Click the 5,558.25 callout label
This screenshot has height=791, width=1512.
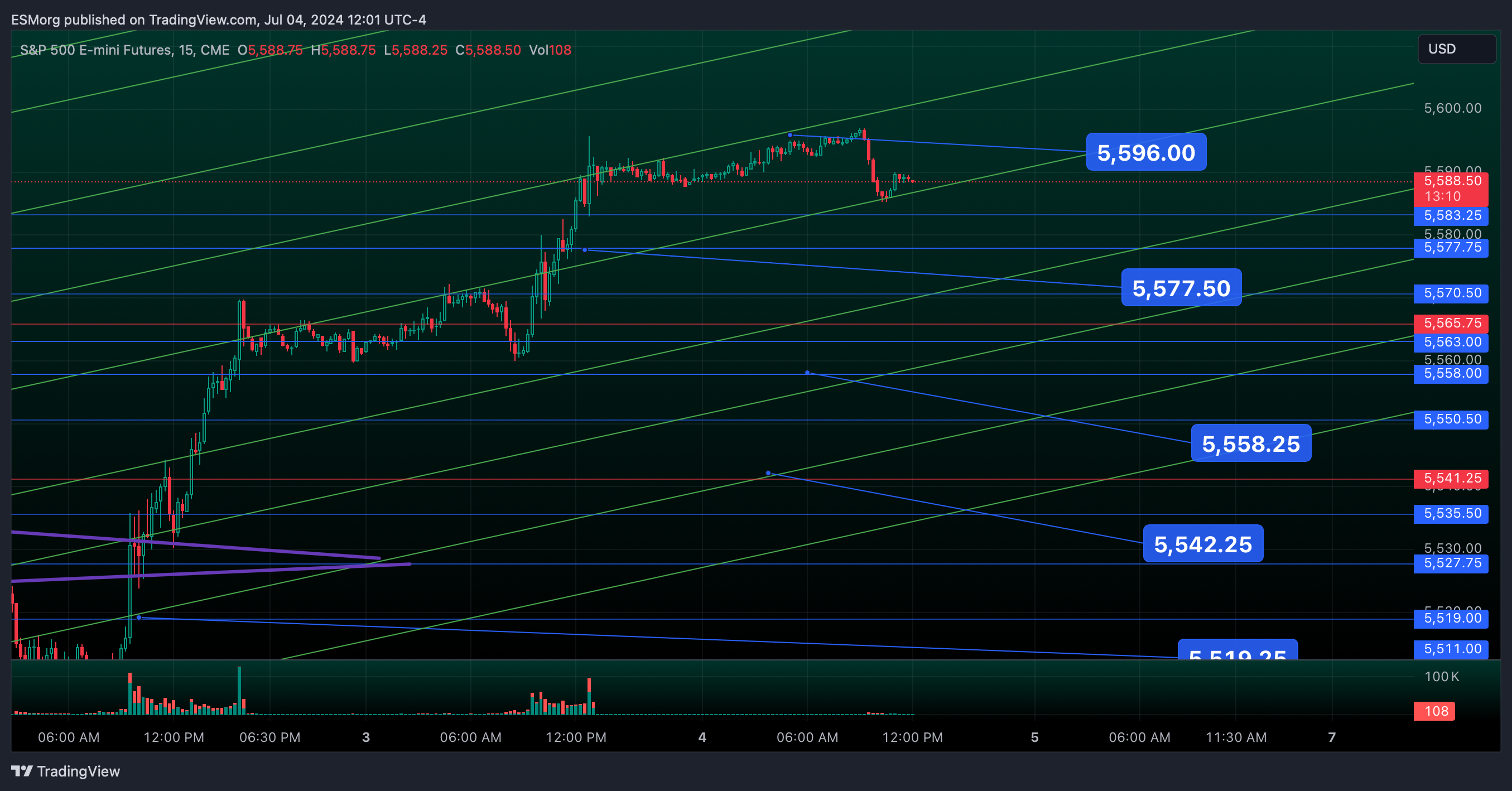coord(1251,443)
